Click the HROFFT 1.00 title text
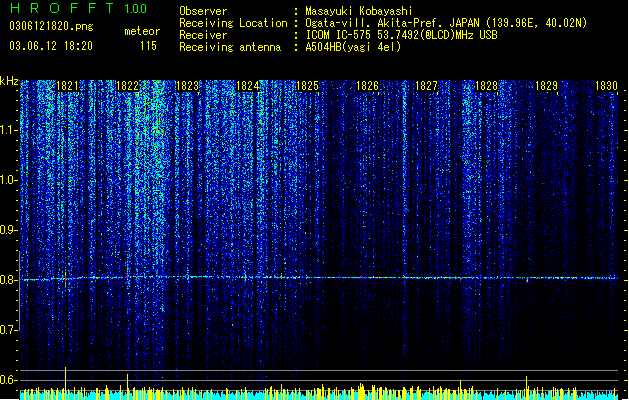Viewport: 629px width, 400px height. pyautogui.click(x=78, y=8)
